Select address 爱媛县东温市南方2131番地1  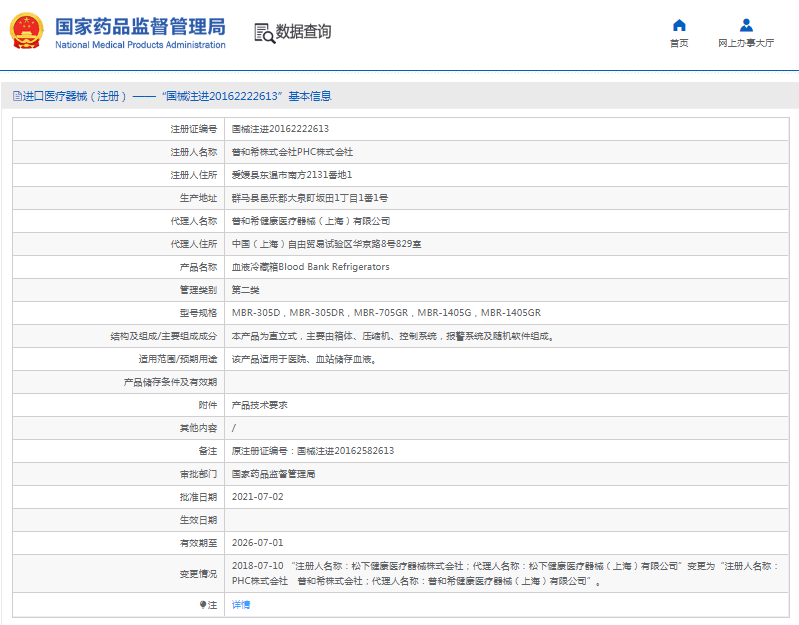292,175
